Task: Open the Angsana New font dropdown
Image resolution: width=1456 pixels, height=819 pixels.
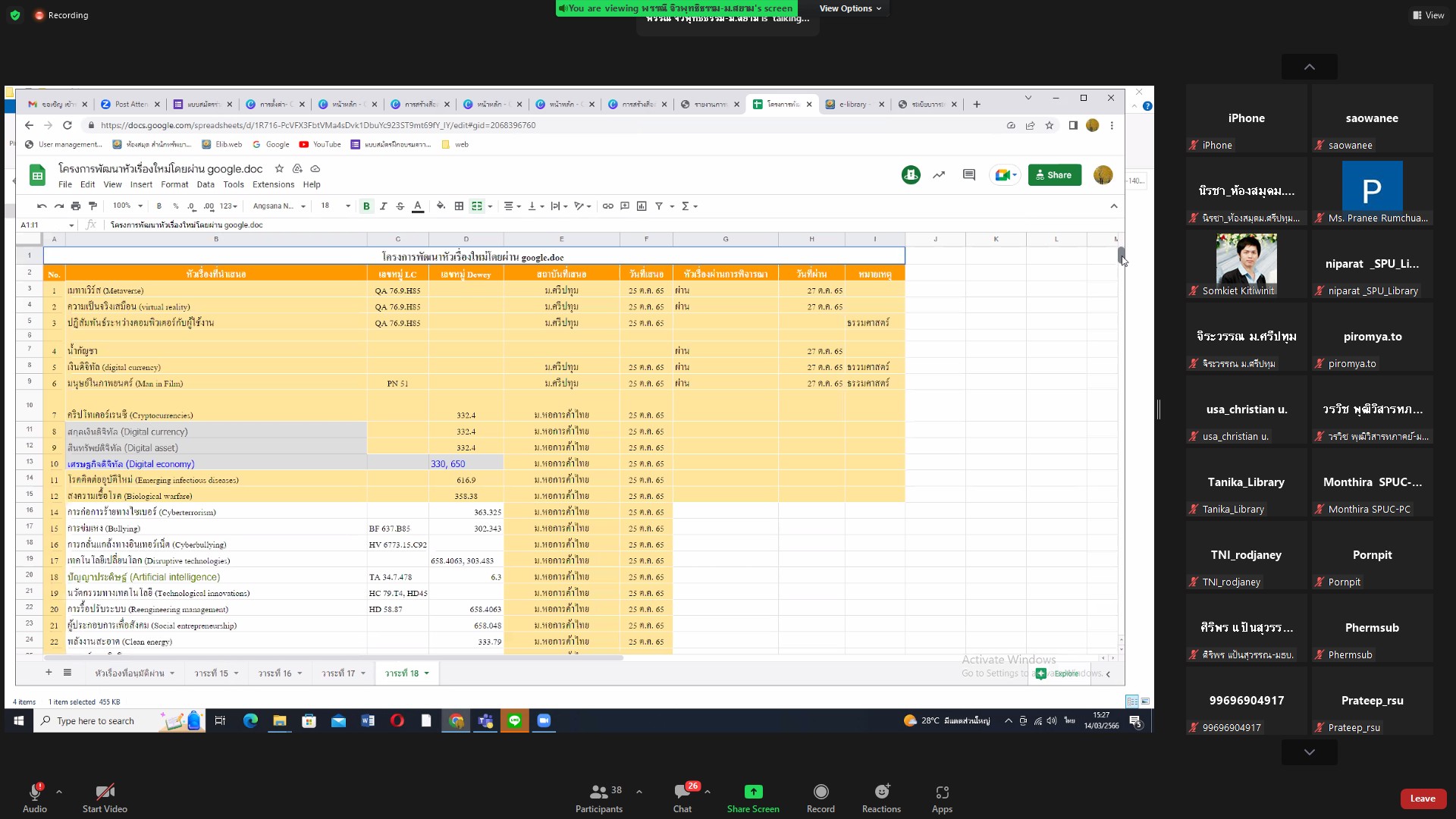Action: coord(278,206)
